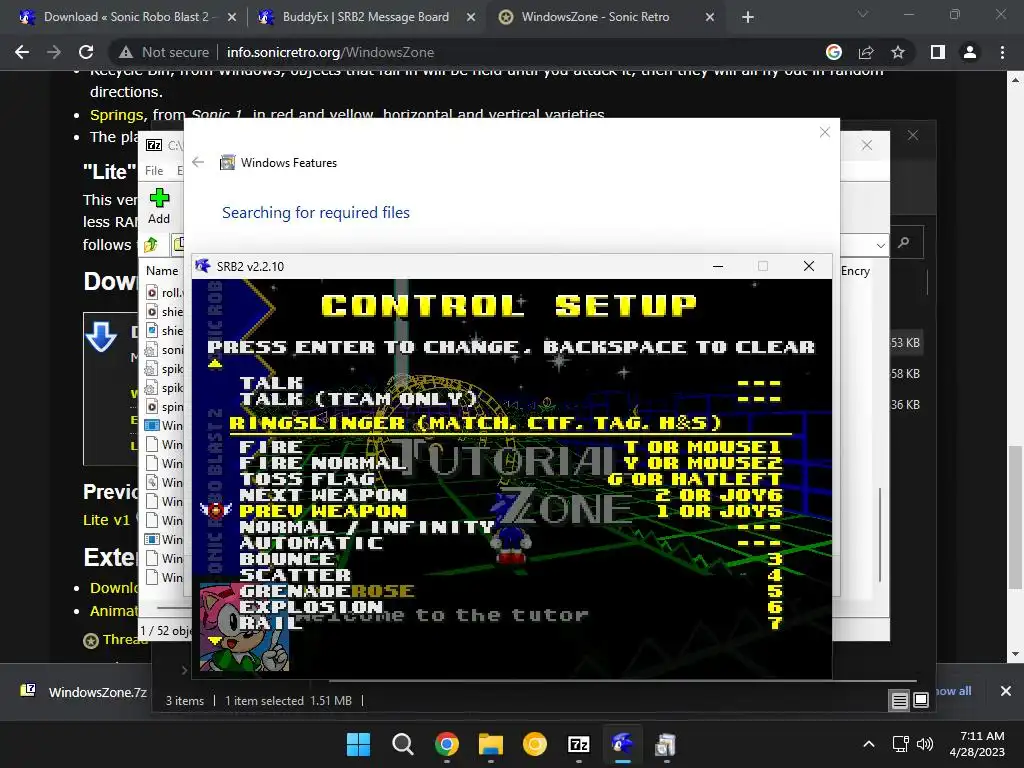Go back in the browser
Screen dimensions: 1024x768
(22, 52)
